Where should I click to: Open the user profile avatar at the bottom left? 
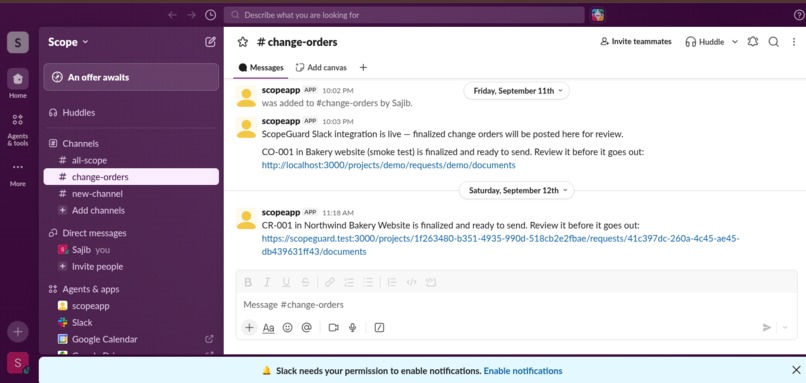(x=17, y=363)
